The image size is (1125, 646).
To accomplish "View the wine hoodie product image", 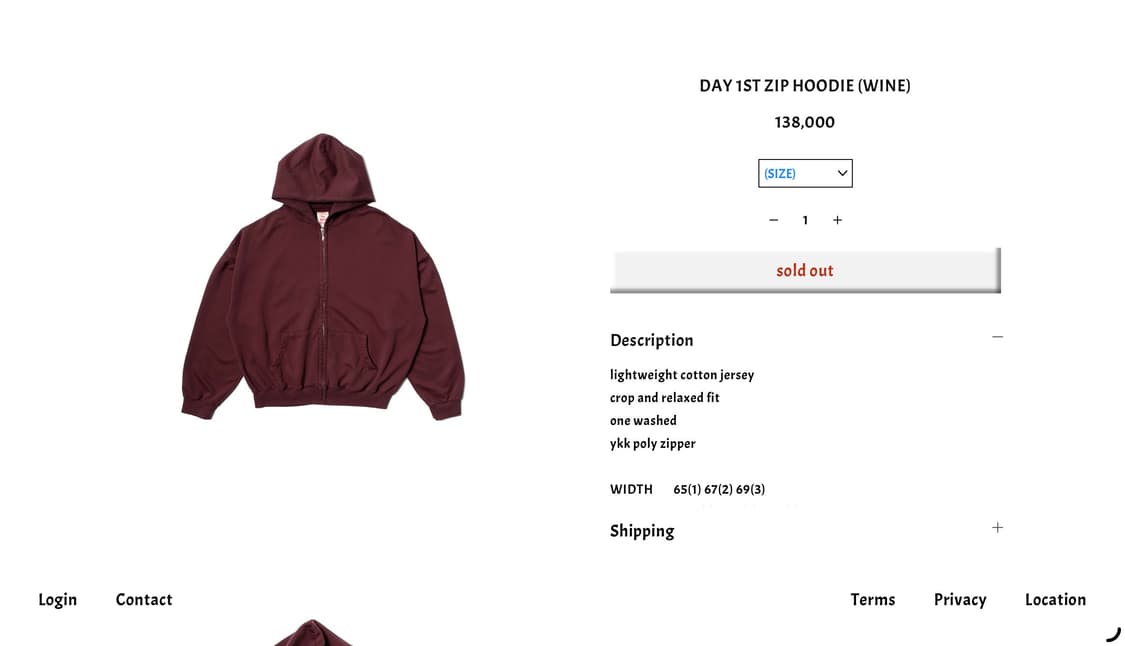I will pos(323,277).
